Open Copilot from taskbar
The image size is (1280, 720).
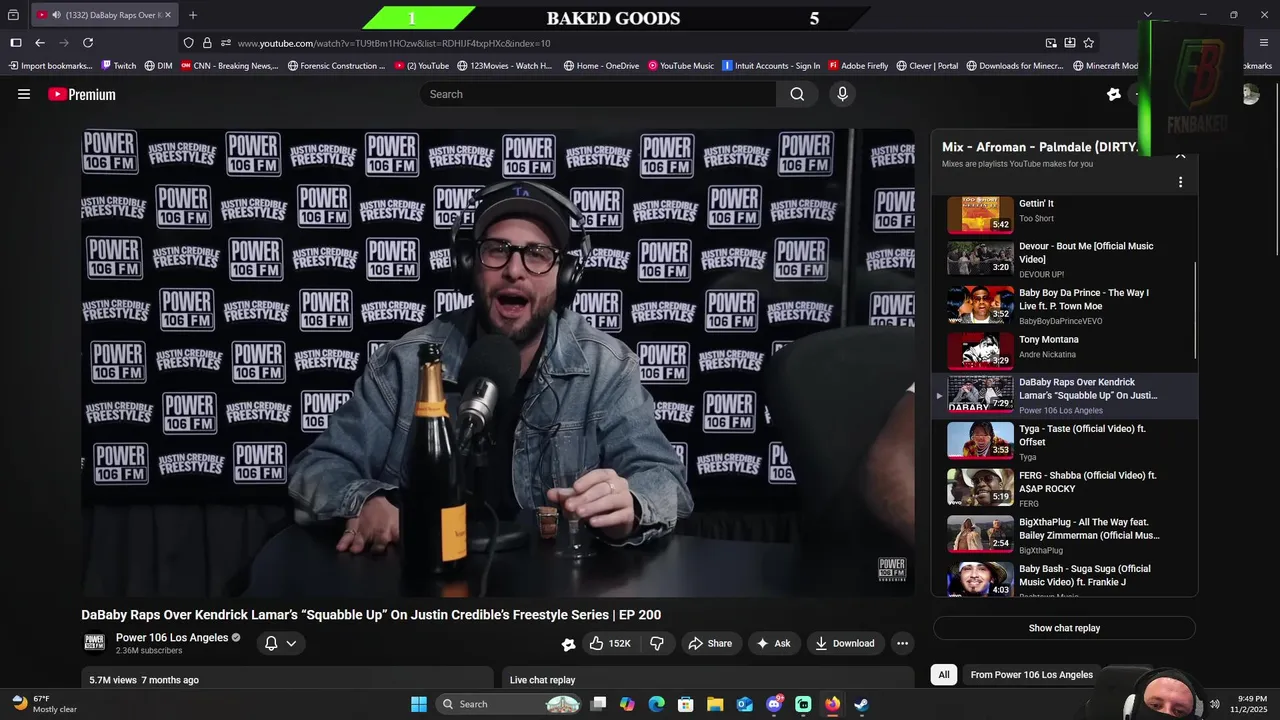(627, 704)
